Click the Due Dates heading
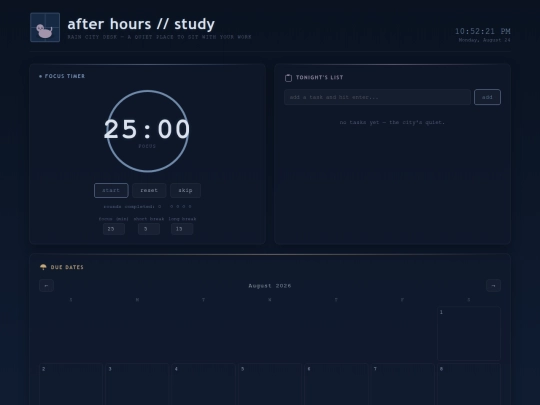The image size is (540, 405). (67, 267)
